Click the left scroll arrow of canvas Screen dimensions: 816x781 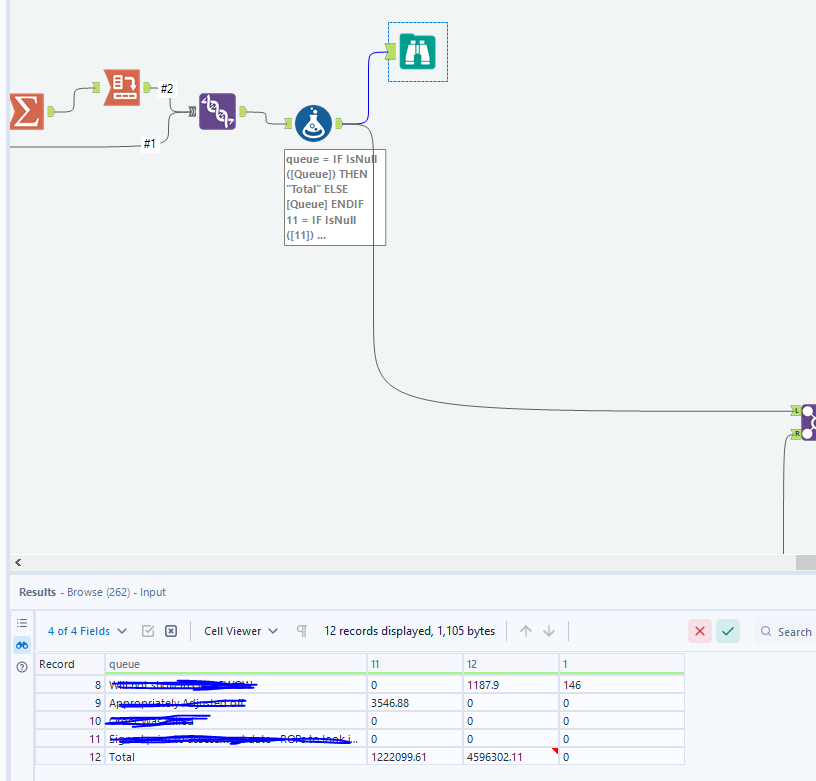[x=18, y=562]
